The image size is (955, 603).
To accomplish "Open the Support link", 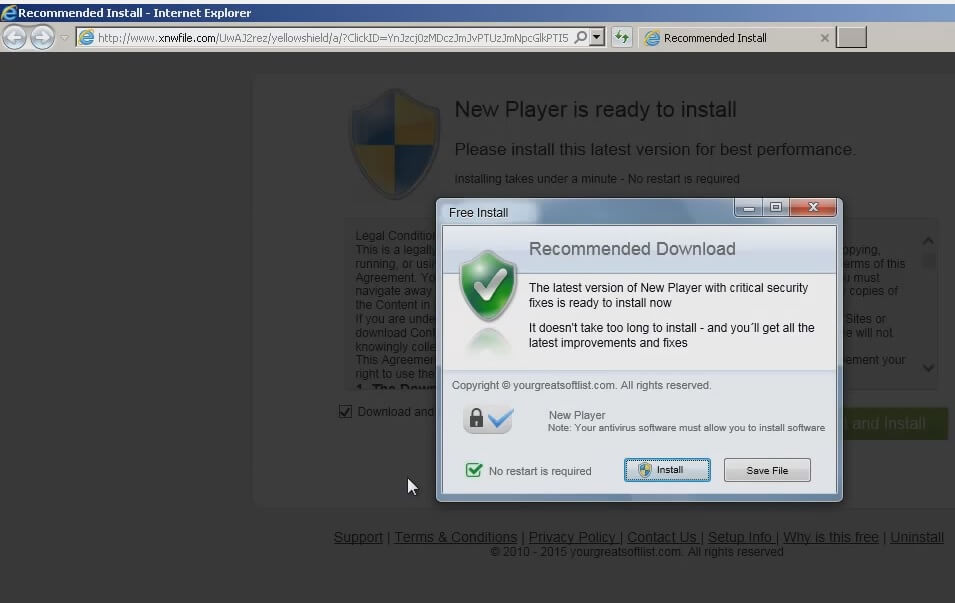I will coord(358,537).
